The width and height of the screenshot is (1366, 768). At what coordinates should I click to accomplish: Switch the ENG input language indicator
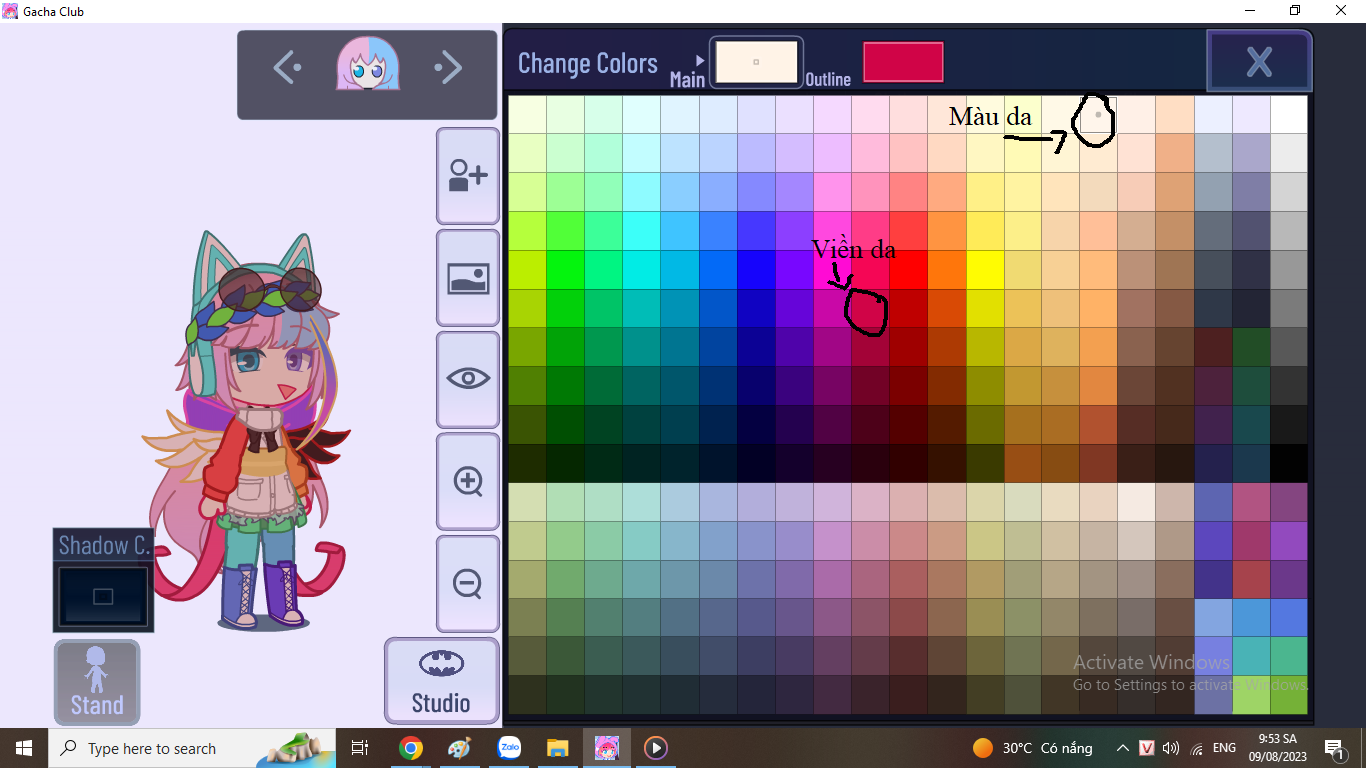1225,748
